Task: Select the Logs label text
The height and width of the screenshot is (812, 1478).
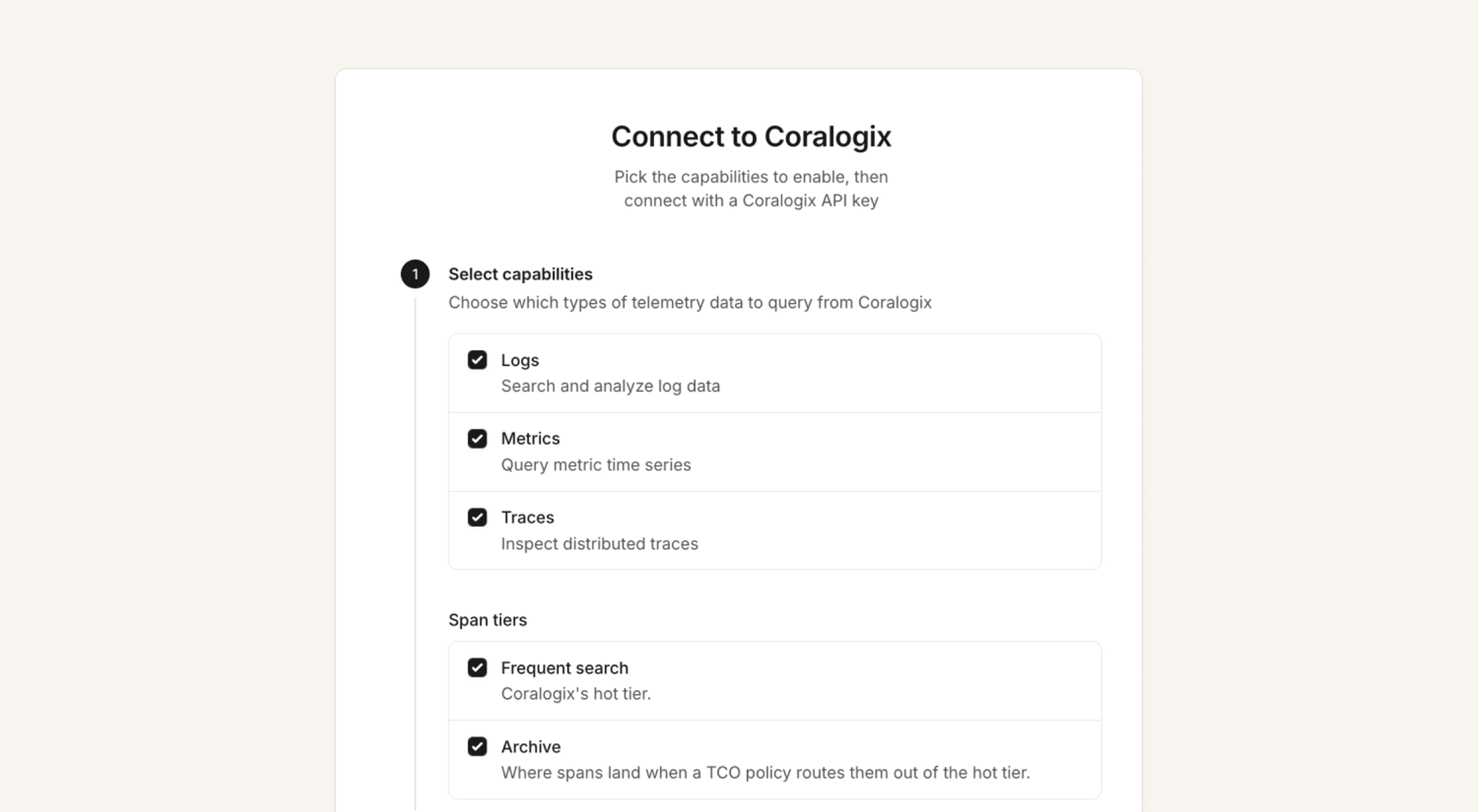Action: pos(520,361)
